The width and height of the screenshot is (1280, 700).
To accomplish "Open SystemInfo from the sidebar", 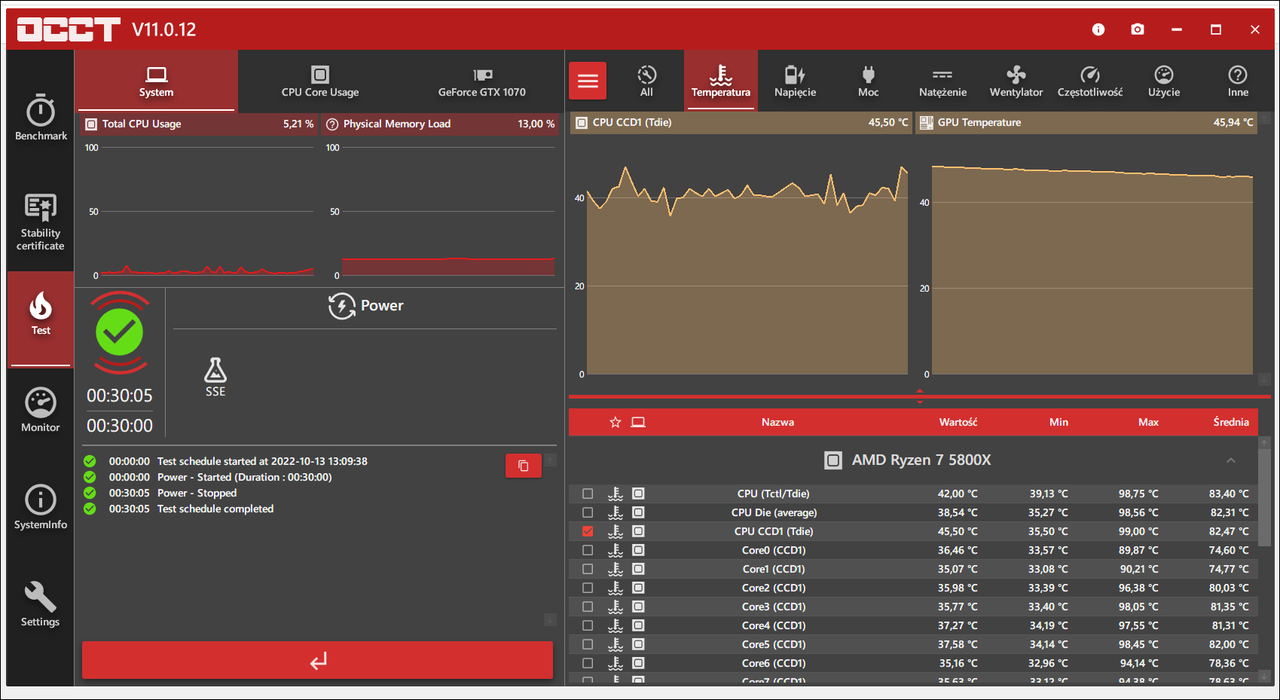I will click(x=40, y=508).
